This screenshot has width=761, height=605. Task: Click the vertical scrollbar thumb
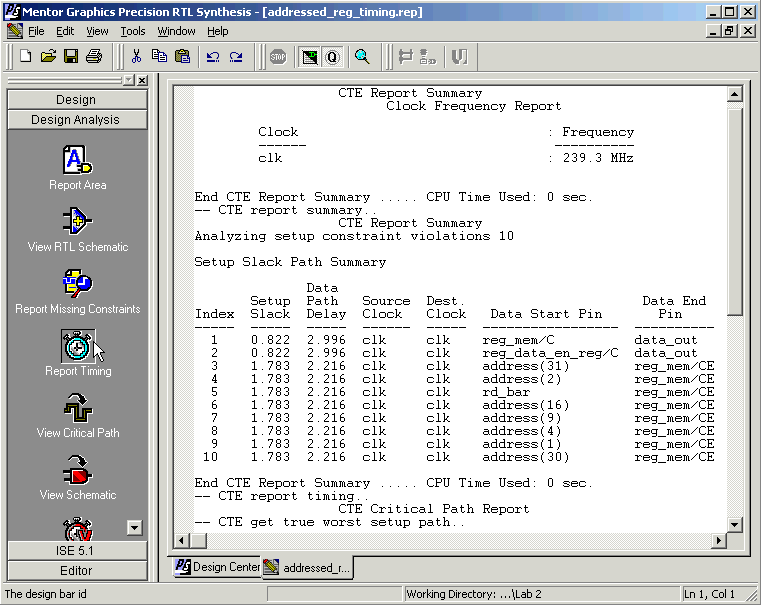(x=735, y=213)
